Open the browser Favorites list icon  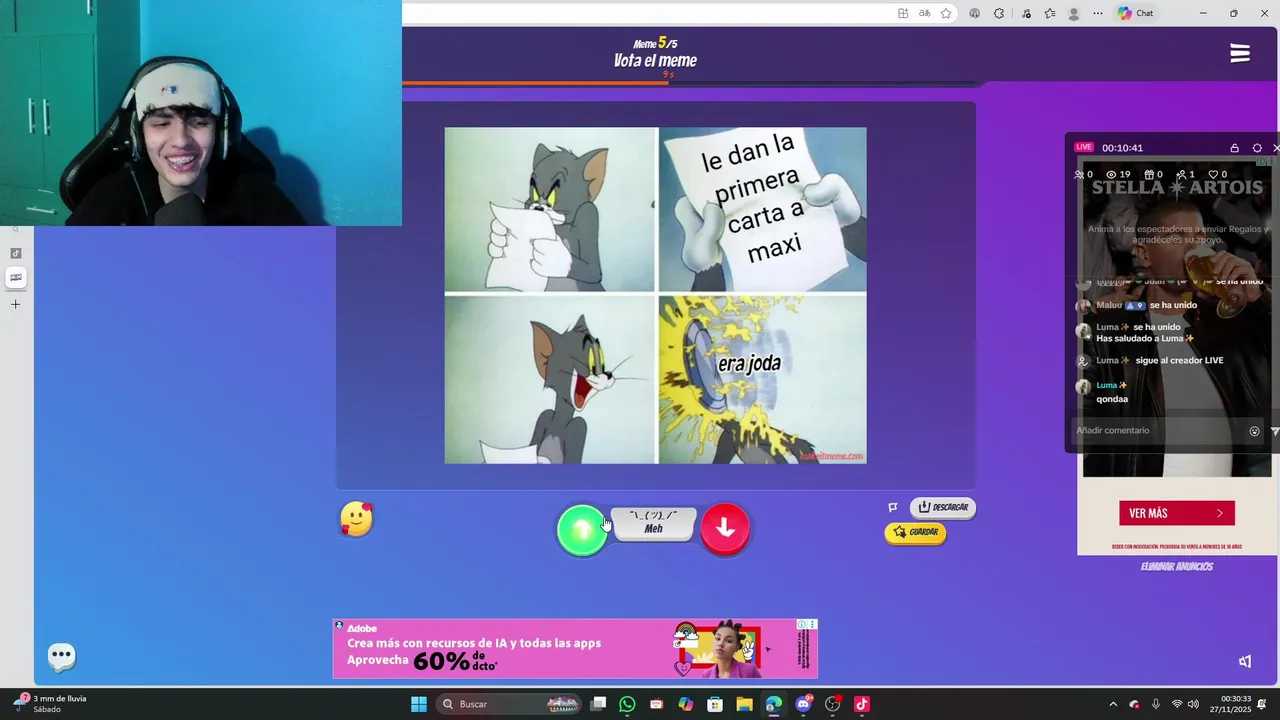1049,13
